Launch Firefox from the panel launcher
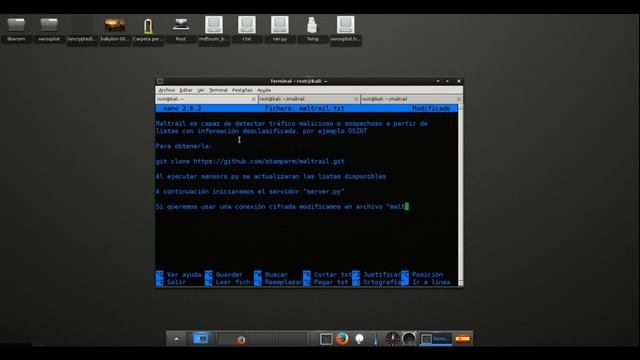640x360 pixels. (x=342, y=339)
